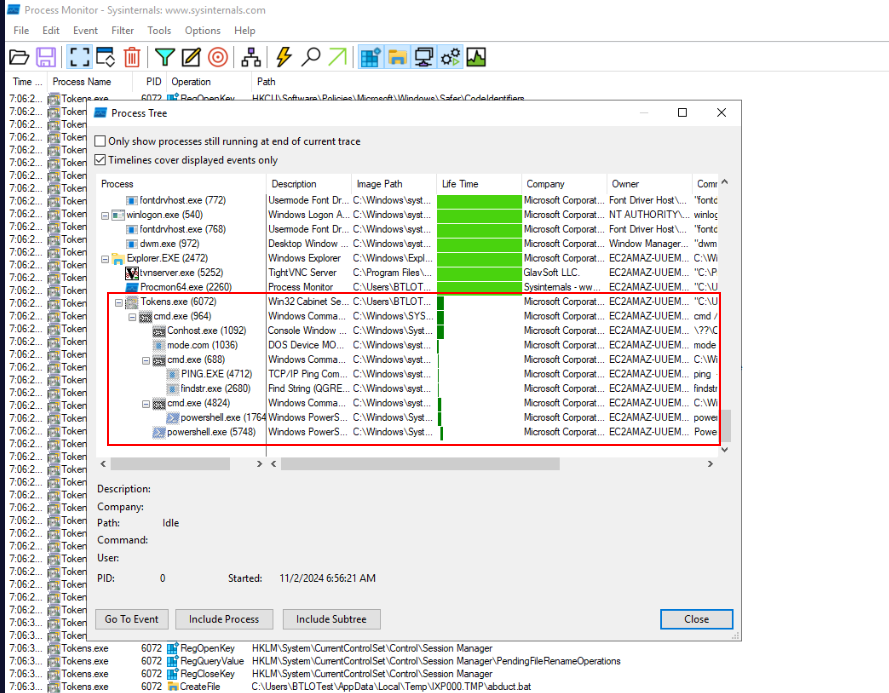Image resolution: width=889 pixels, height=693 pixels.
Task: Click the Jump To green arrow icon
Action: tap(338, 57)
